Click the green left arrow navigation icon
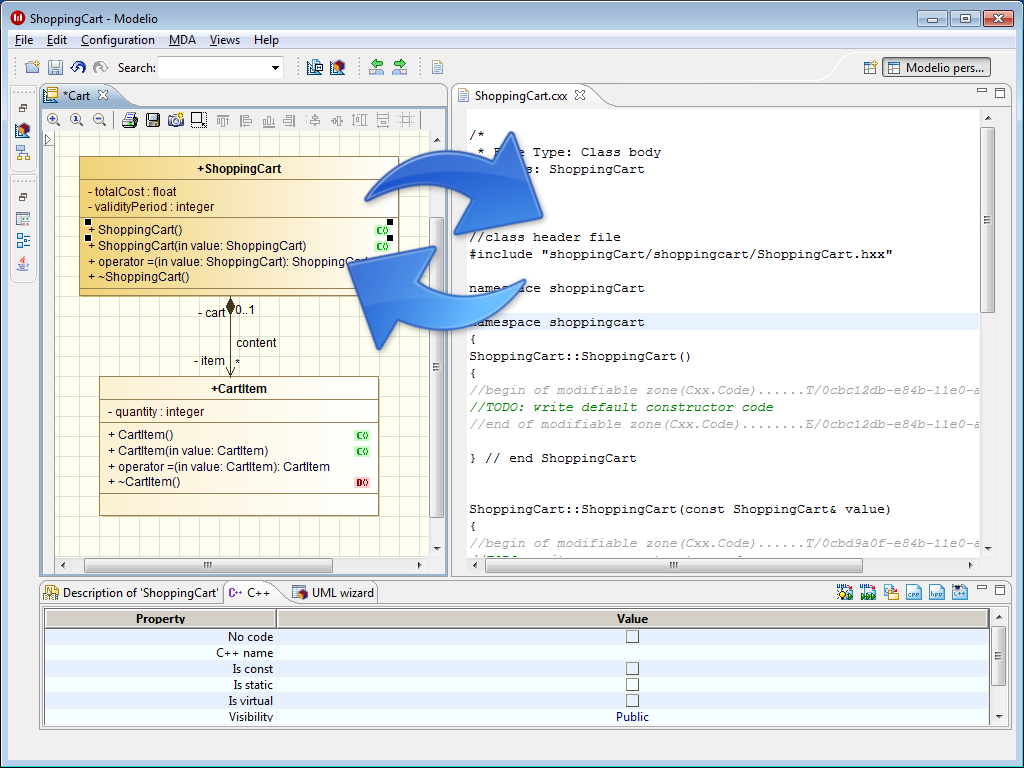 (x=377, y=67)
